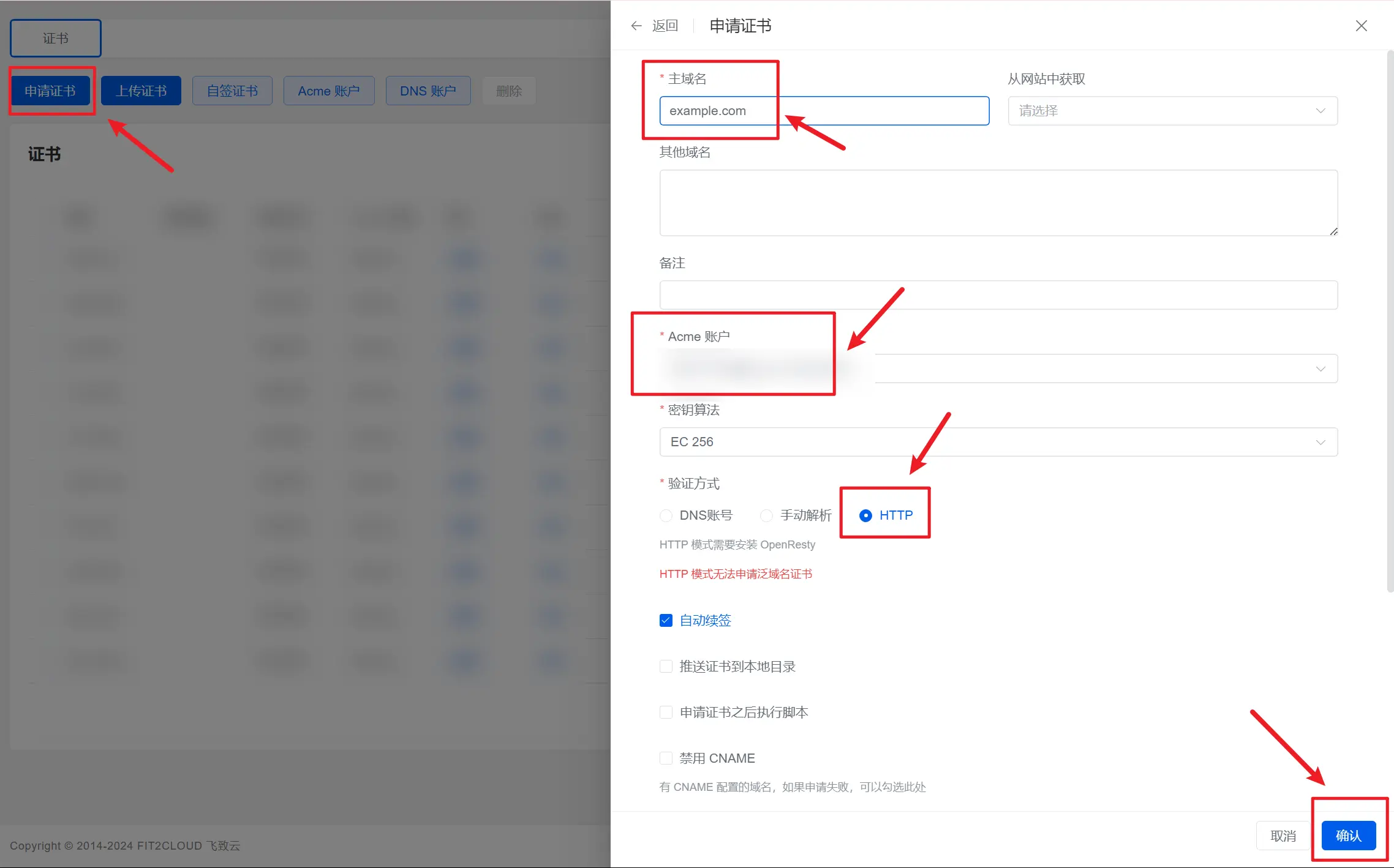Tick the 禁用 CNAME checkbox

(666, 758)
